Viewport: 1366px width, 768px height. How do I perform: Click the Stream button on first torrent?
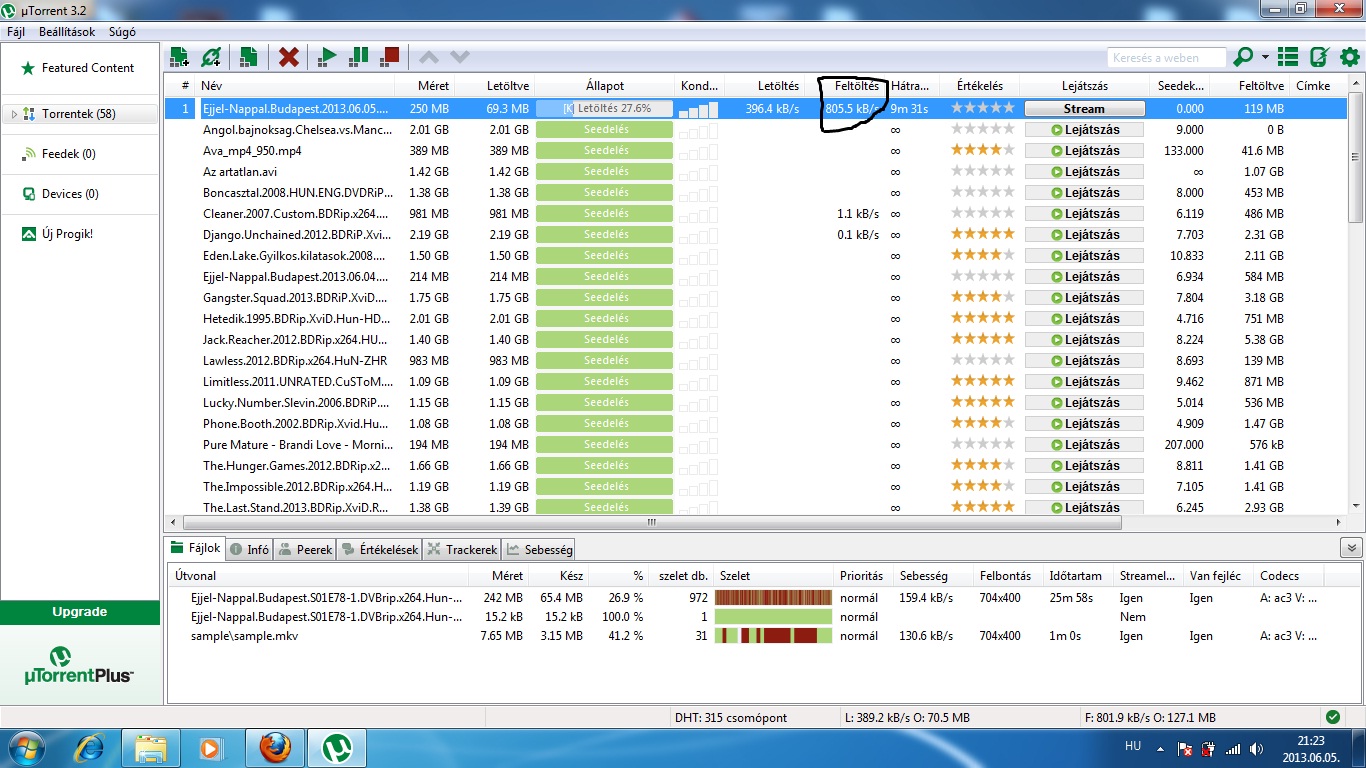(x=1084, y=108)
